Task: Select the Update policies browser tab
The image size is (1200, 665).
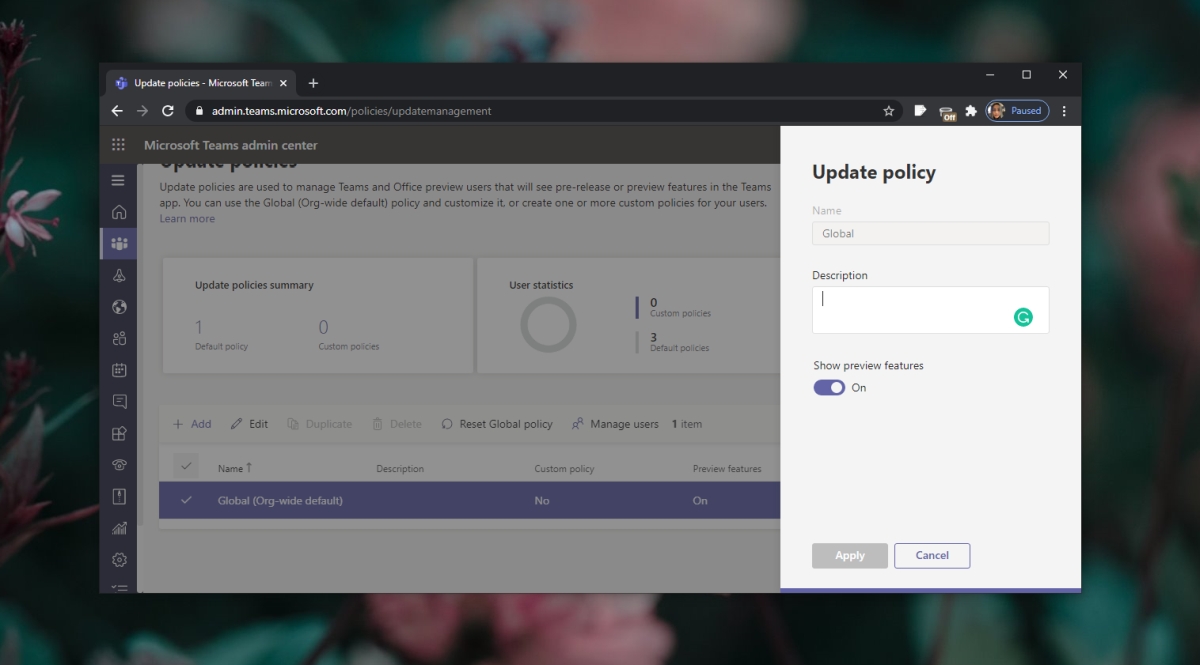Action: coord(200,83)
